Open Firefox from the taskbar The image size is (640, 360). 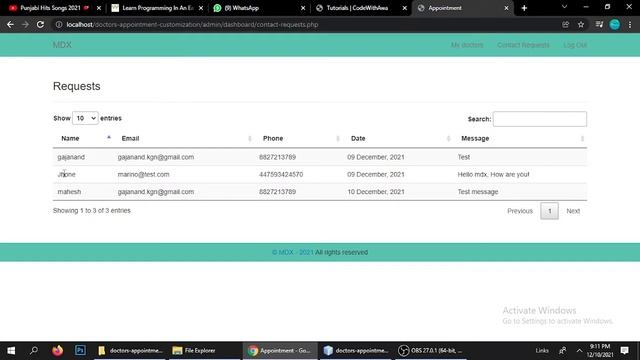pyautogui.click(x=57, y=351)
